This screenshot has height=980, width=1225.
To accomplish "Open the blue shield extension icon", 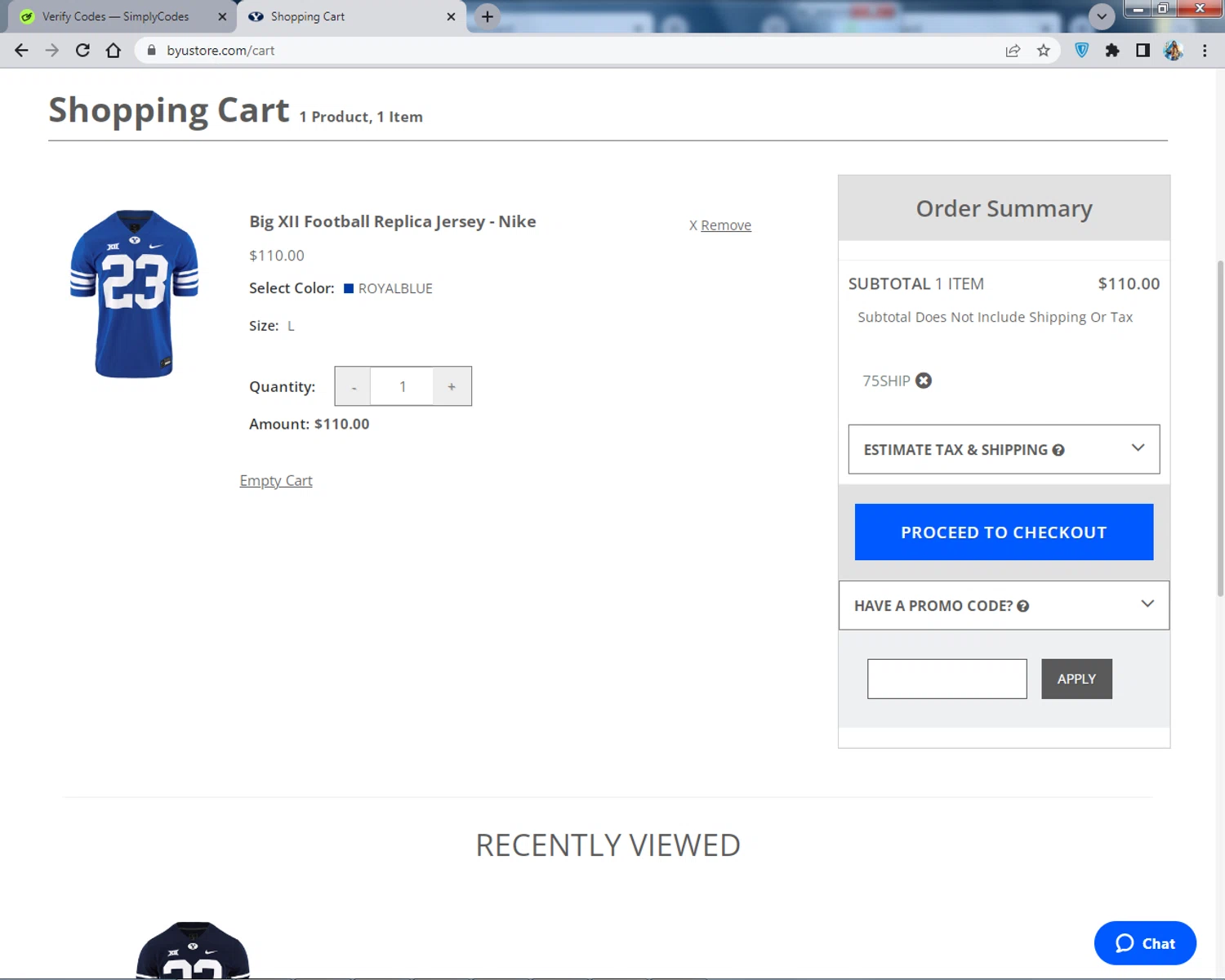I will tap(1082, 51).
